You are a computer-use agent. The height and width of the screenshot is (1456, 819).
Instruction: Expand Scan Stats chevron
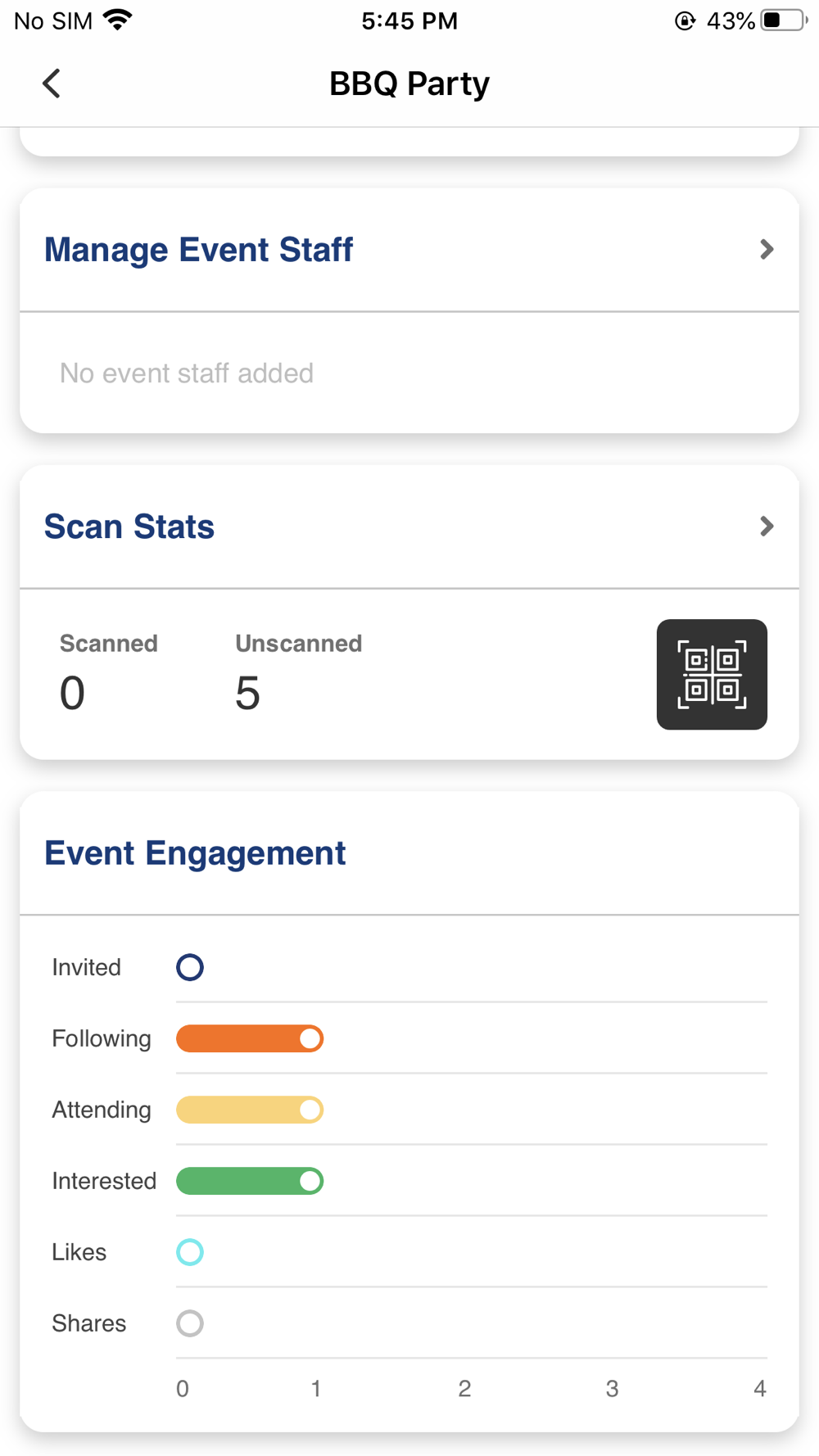pyautogui.click(x=767, y=526)
